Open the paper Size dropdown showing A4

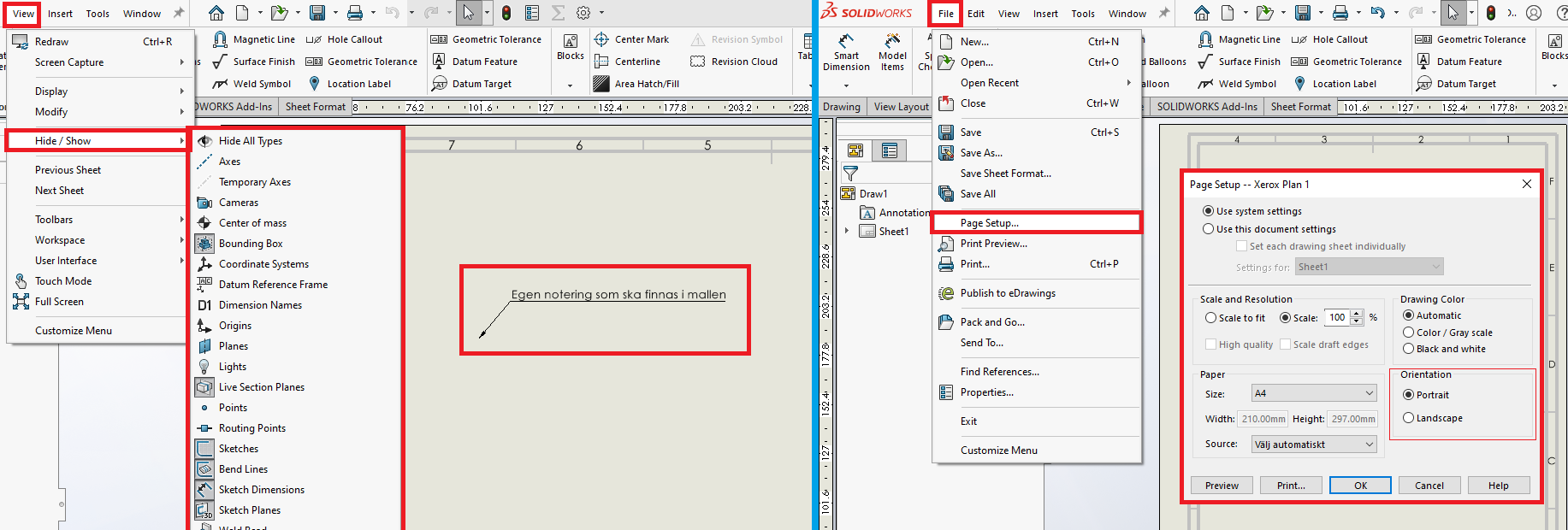[x=1313, y=393]
